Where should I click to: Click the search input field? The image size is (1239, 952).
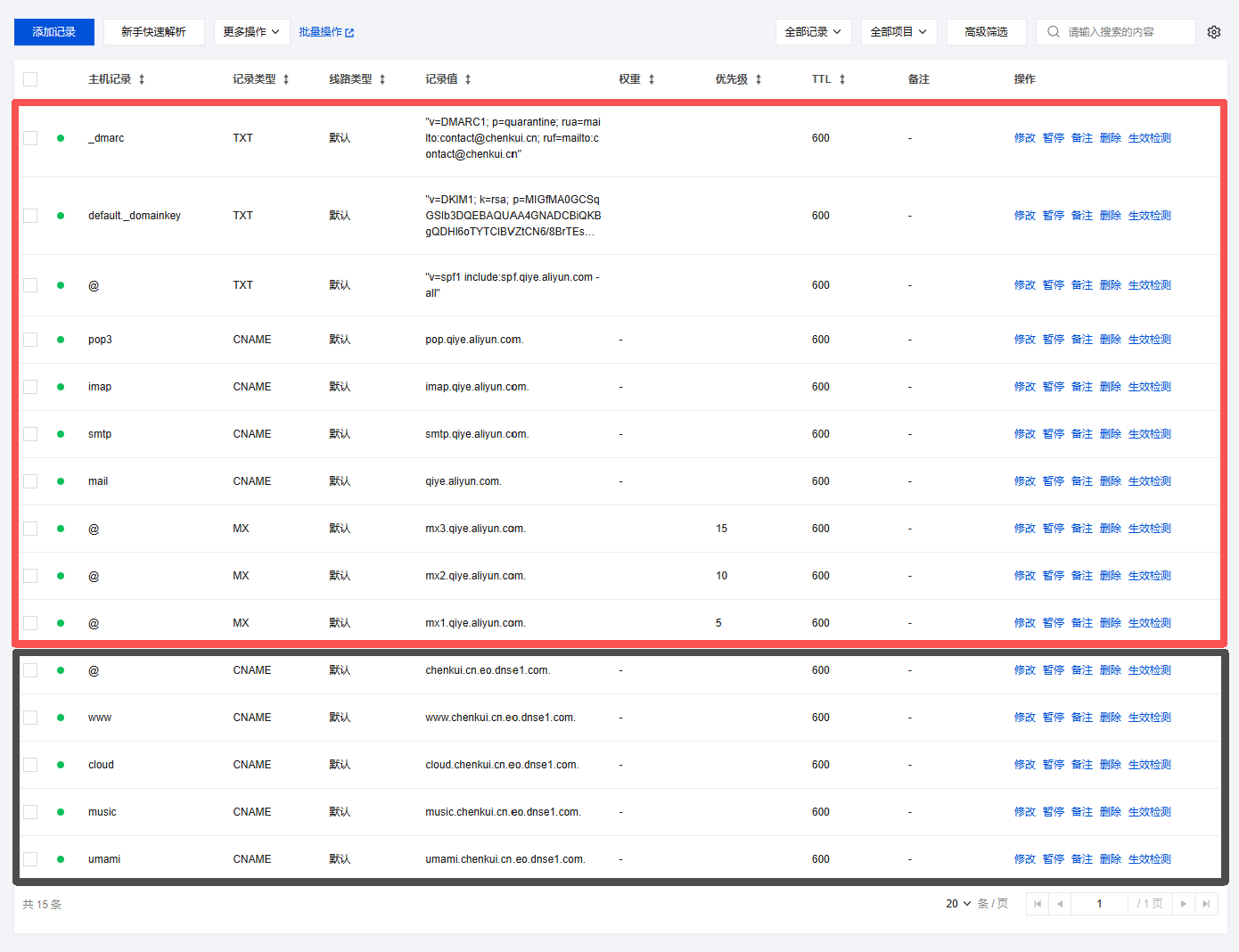(x=1127, y=32)
